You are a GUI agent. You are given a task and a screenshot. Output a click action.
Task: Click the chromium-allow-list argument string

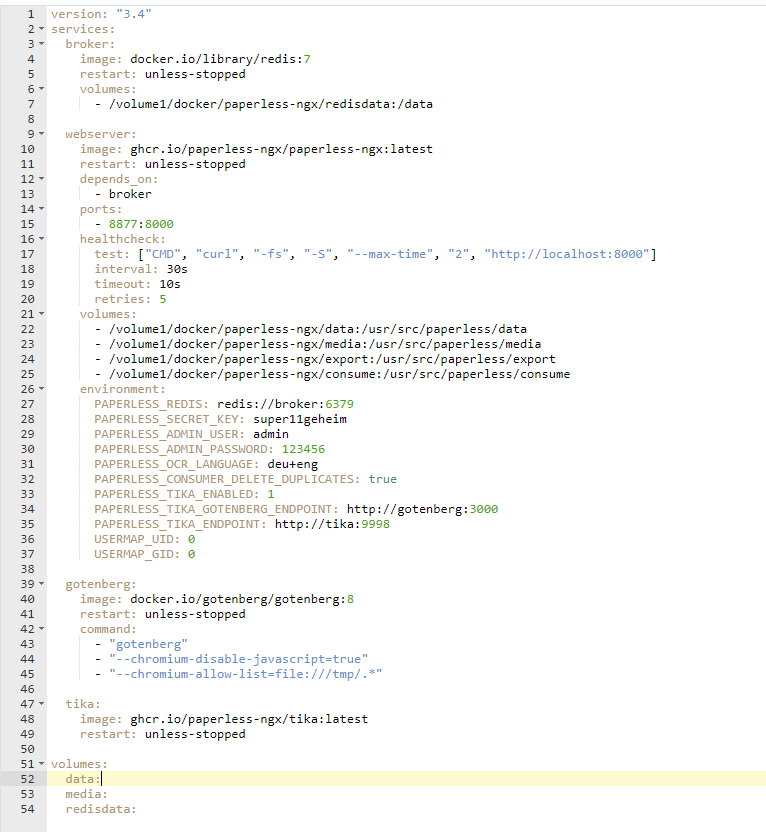246,674
